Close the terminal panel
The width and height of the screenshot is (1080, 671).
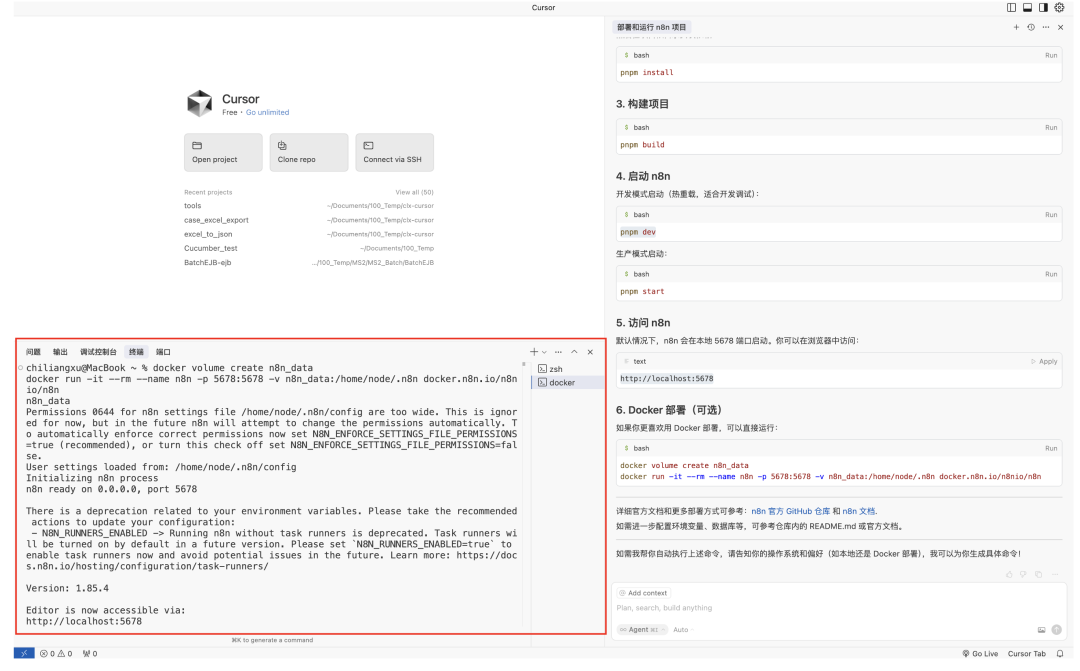coord(590,352)
